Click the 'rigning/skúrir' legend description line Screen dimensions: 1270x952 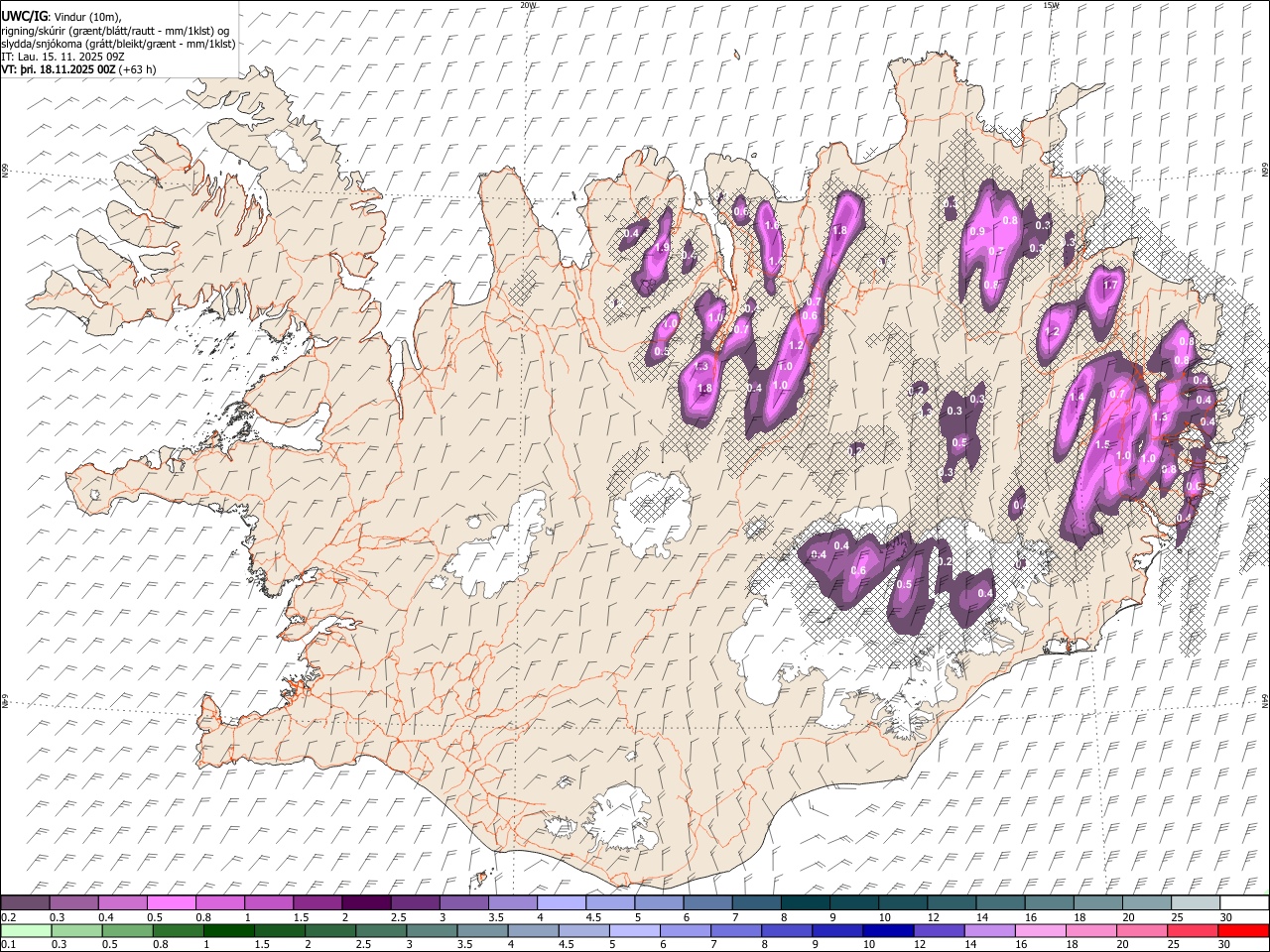[x=115, y=30]
